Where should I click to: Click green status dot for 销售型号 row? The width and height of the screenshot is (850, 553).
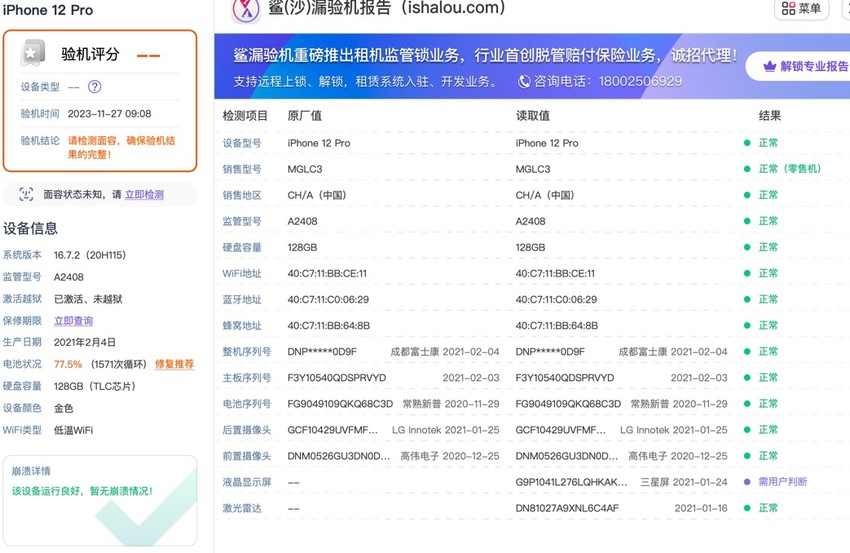point(747,169)
